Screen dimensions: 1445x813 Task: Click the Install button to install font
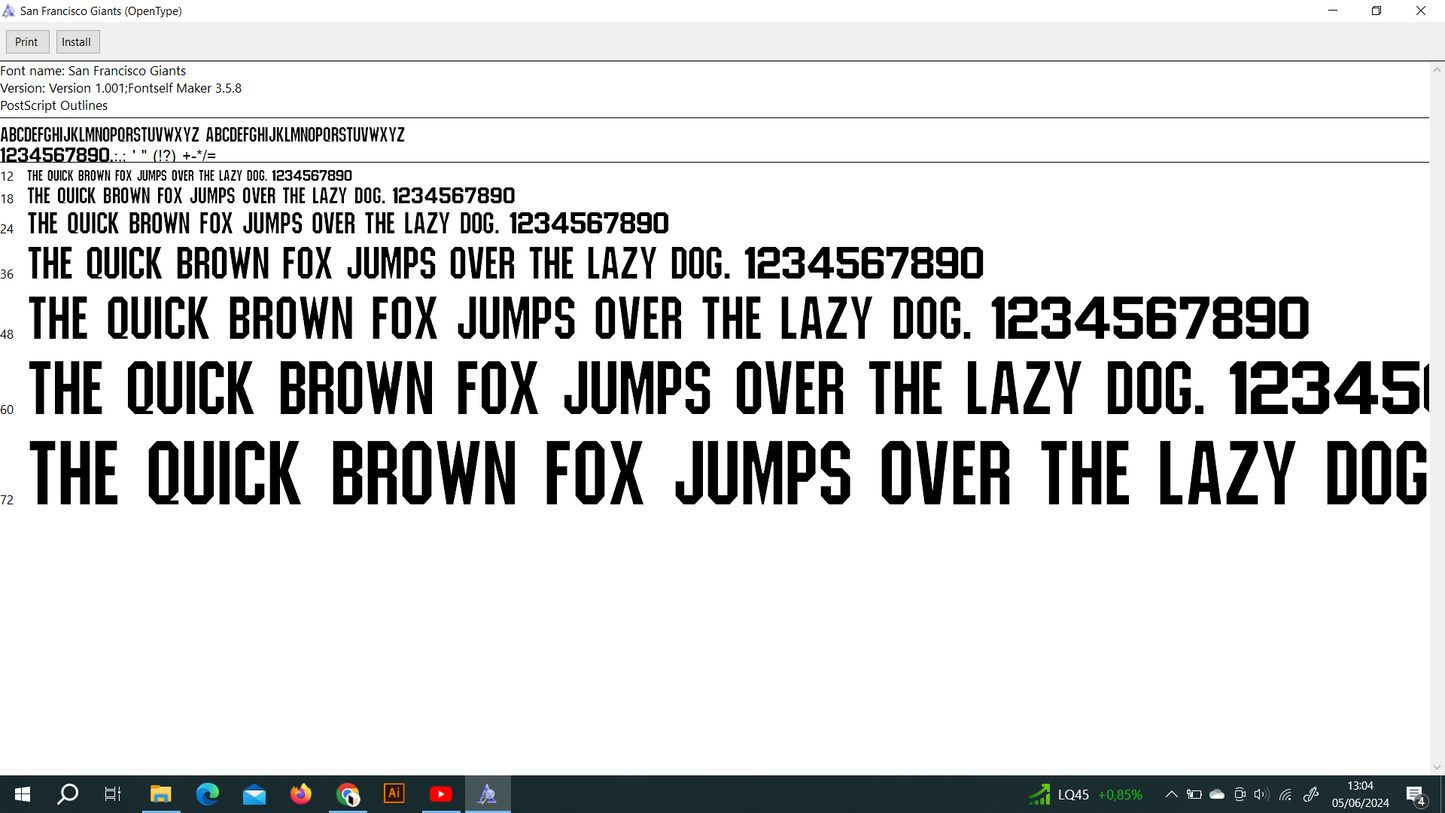(x=77, y=42)
